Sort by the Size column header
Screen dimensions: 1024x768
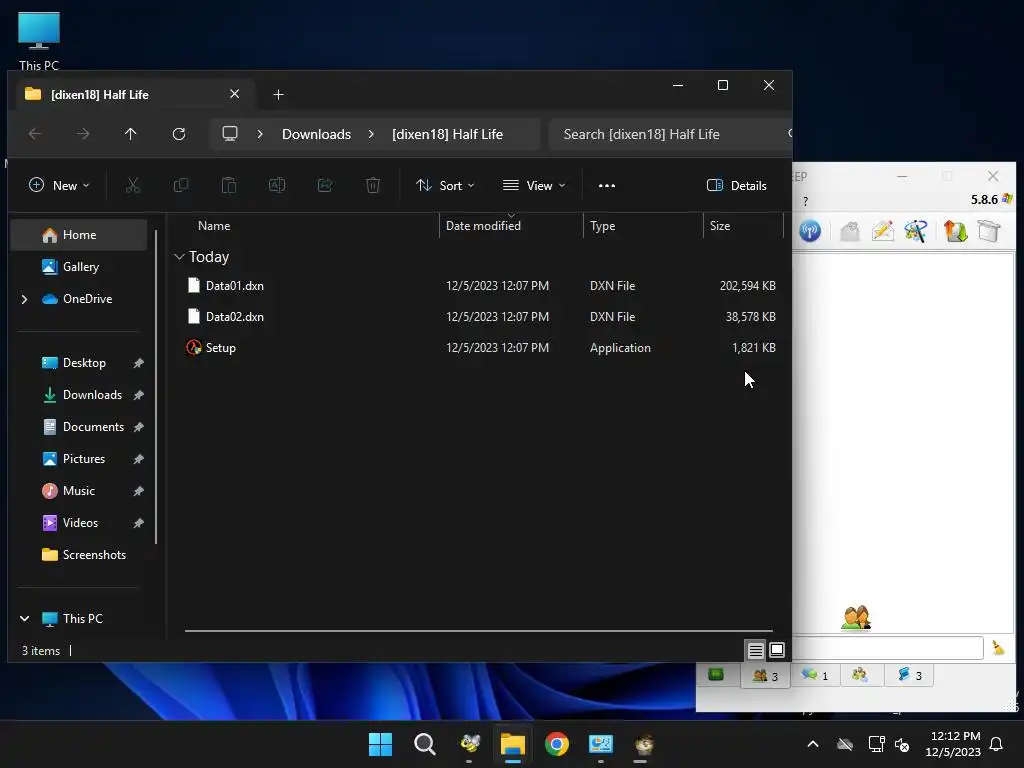tap(743, 226)
